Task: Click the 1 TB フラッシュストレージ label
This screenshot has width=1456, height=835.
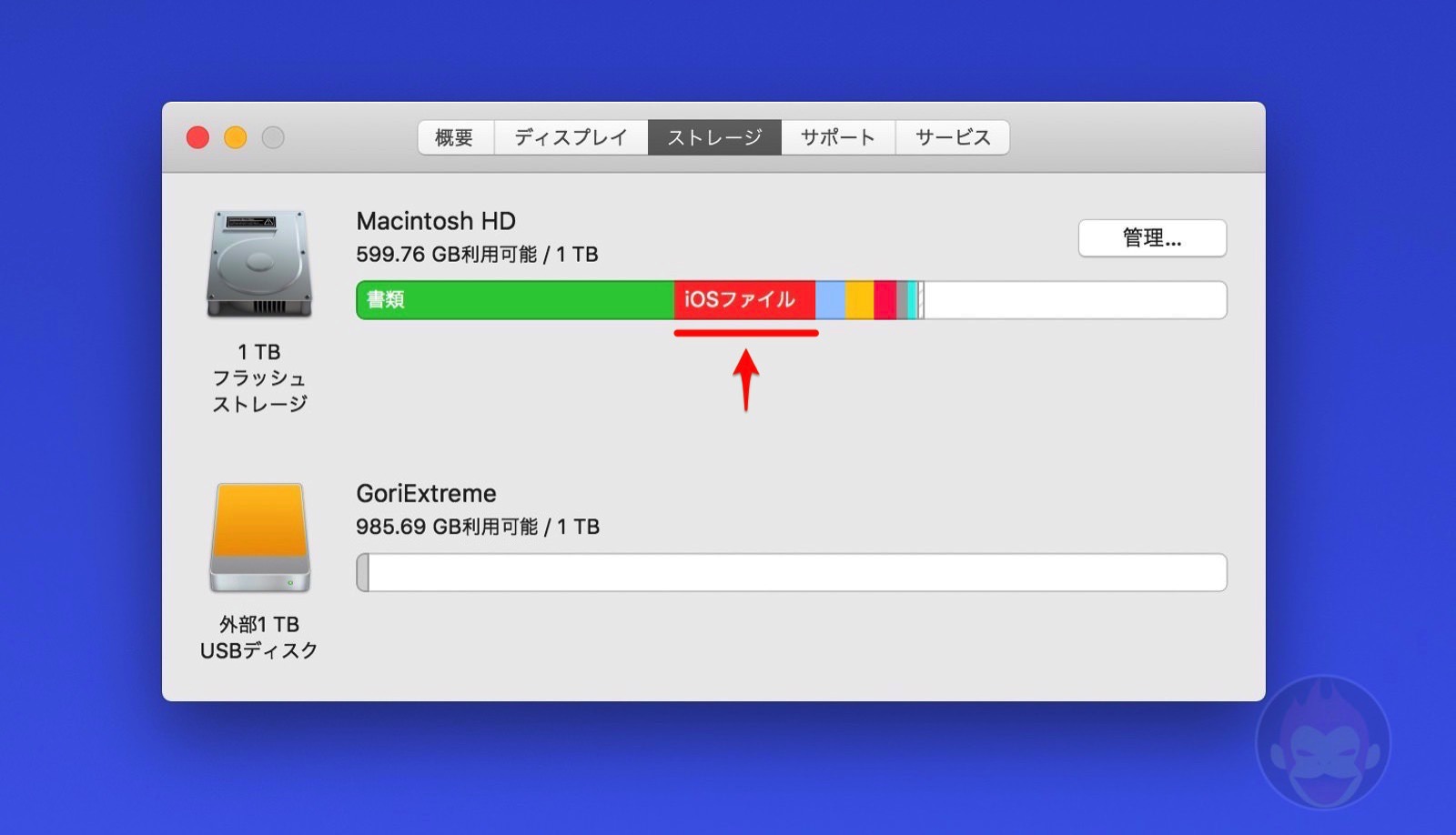Action: [x=259, y=377]
